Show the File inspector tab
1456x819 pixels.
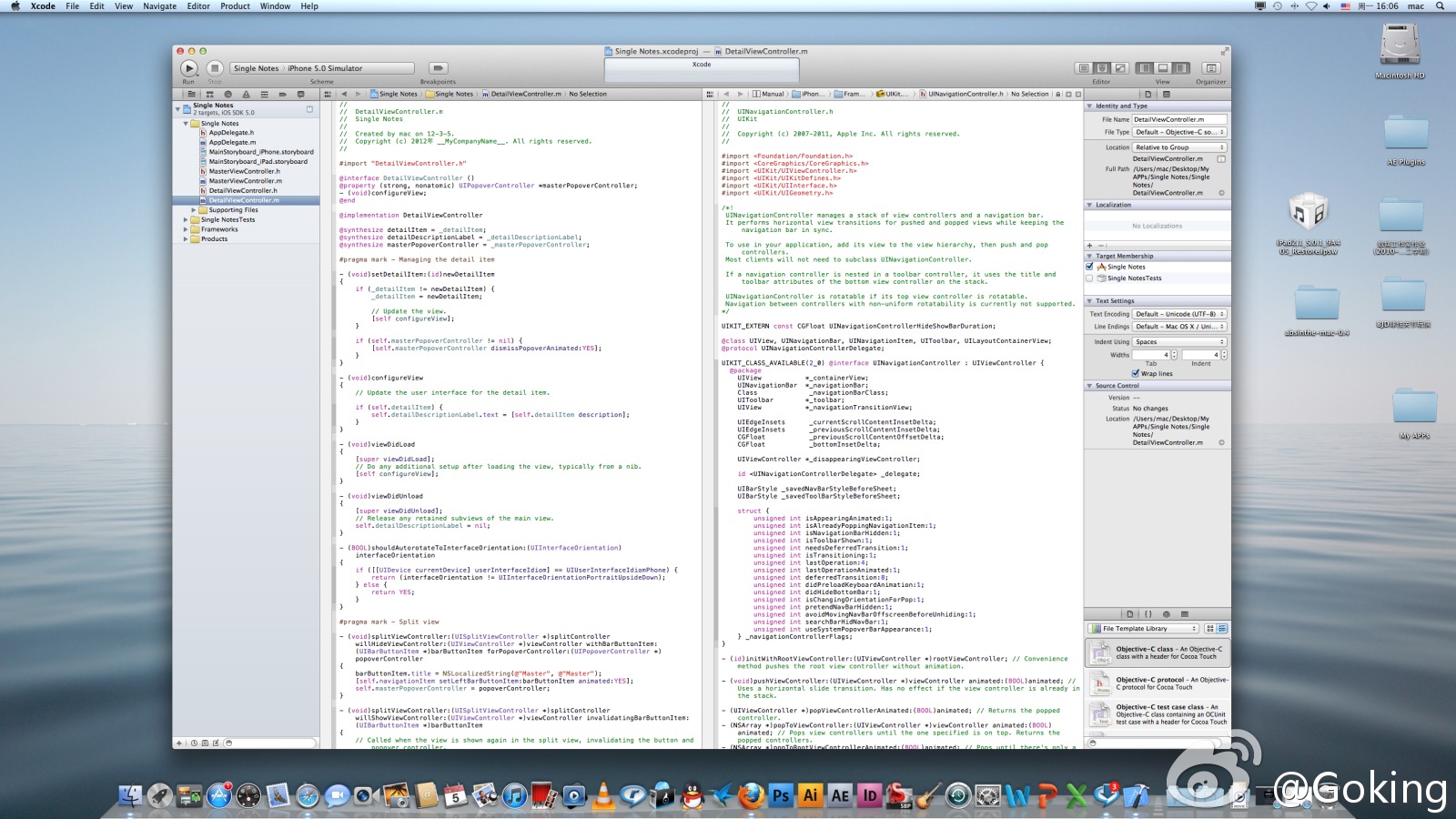1148,94
